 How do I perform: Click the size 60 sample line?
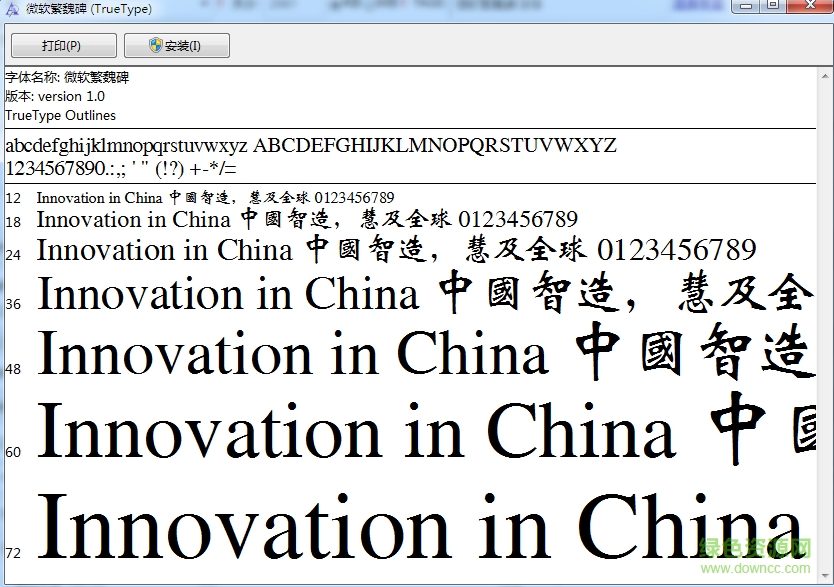[x=426, y=431]
